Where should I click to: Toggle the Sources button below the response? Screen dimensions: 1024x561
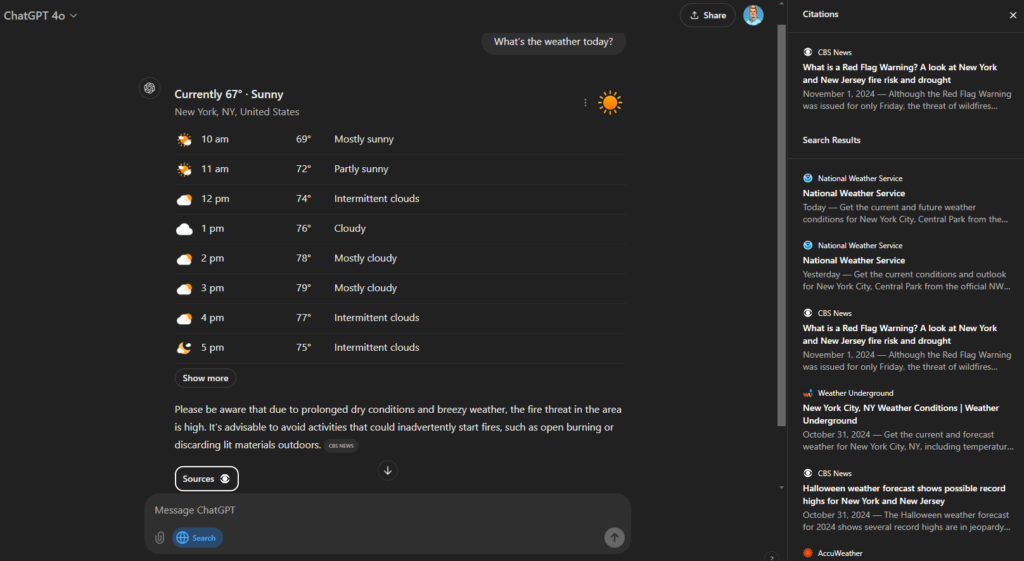[207, 479]
